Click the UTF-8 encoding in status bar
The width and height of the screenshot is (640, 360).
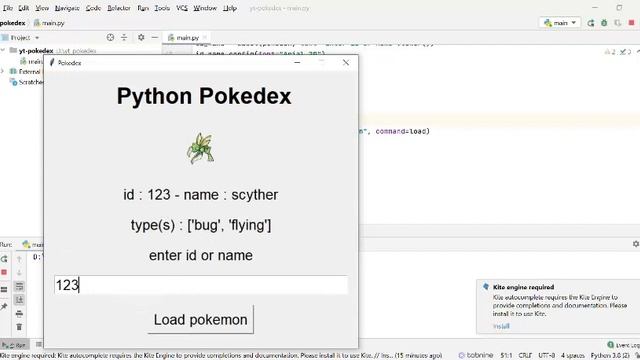(547, 355)
